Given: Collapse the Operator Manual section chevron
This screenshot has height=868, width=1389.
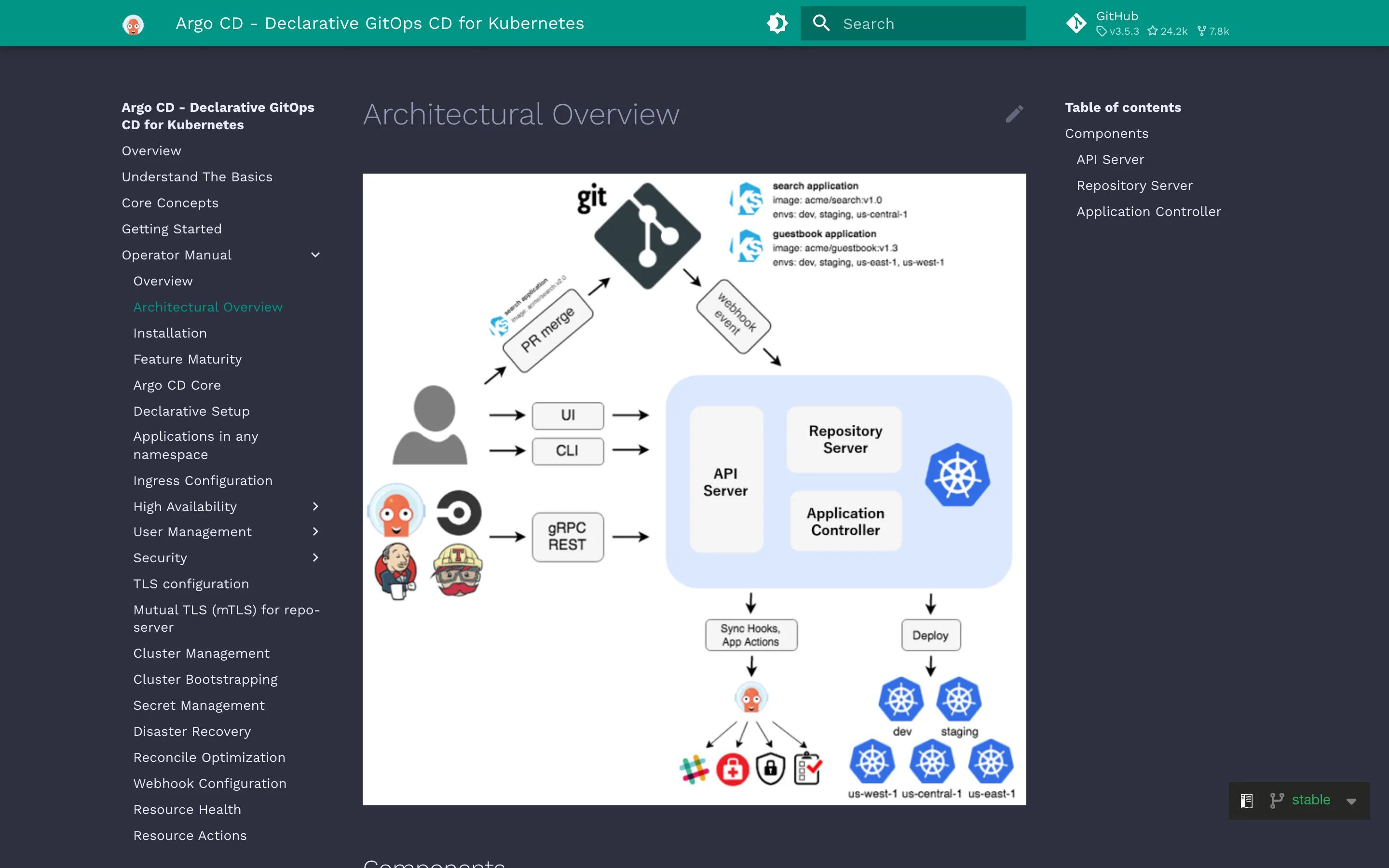Looking at the screenshot, I should coord(315,255).
